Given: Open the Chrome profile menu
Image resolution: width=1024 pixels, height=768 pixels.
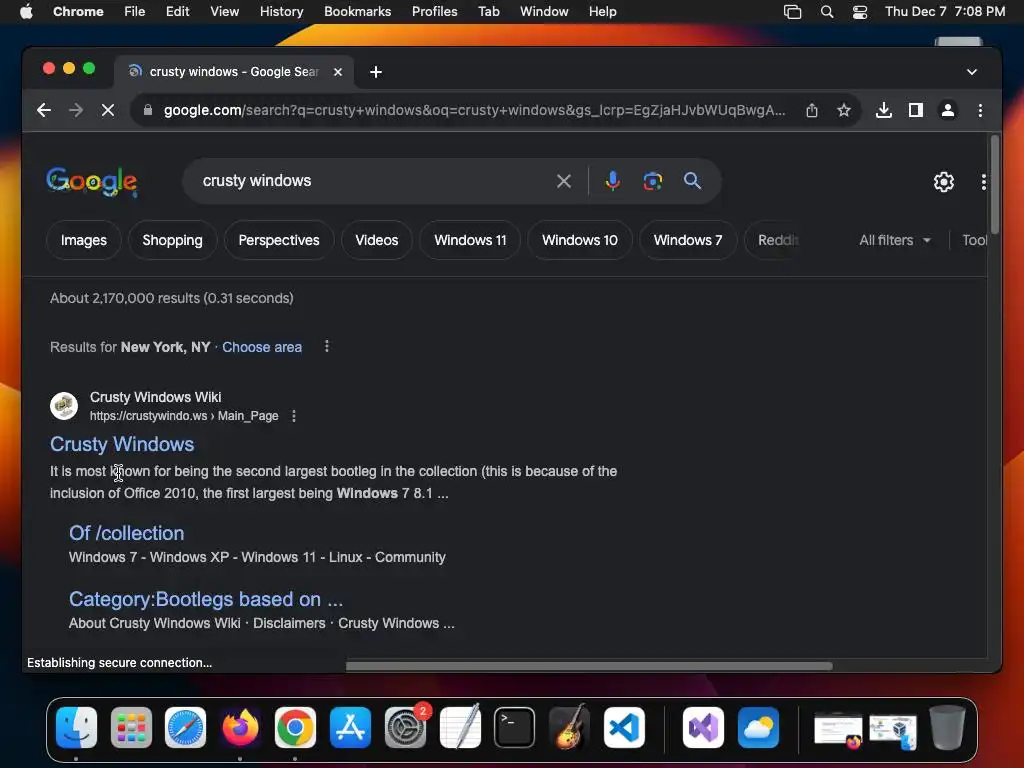Looking at the screenshot, I should (948, 110).
